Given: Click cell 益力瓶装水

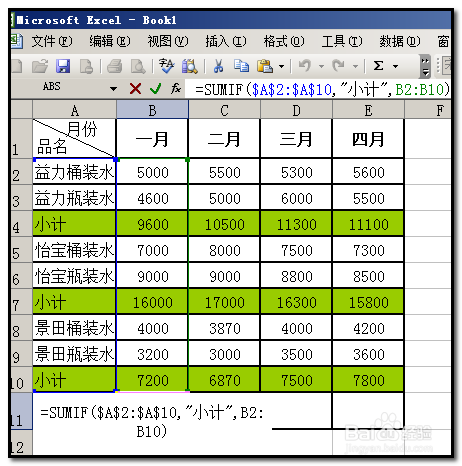Looking at the screenshot, I should [74, 198].
